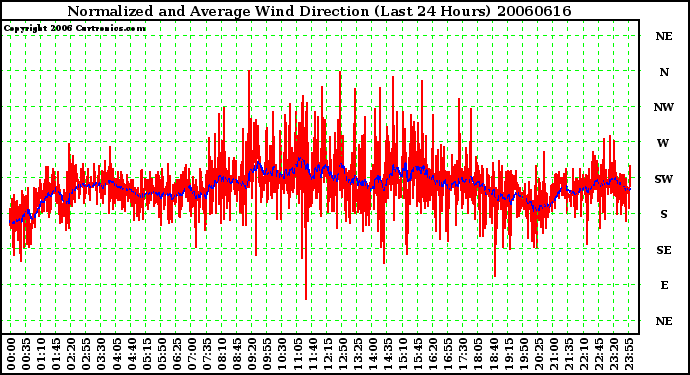Click the 12:50 time label
The width and height of the screenshot is (690, 375).
pyautogui.click(x=343, y=354)
